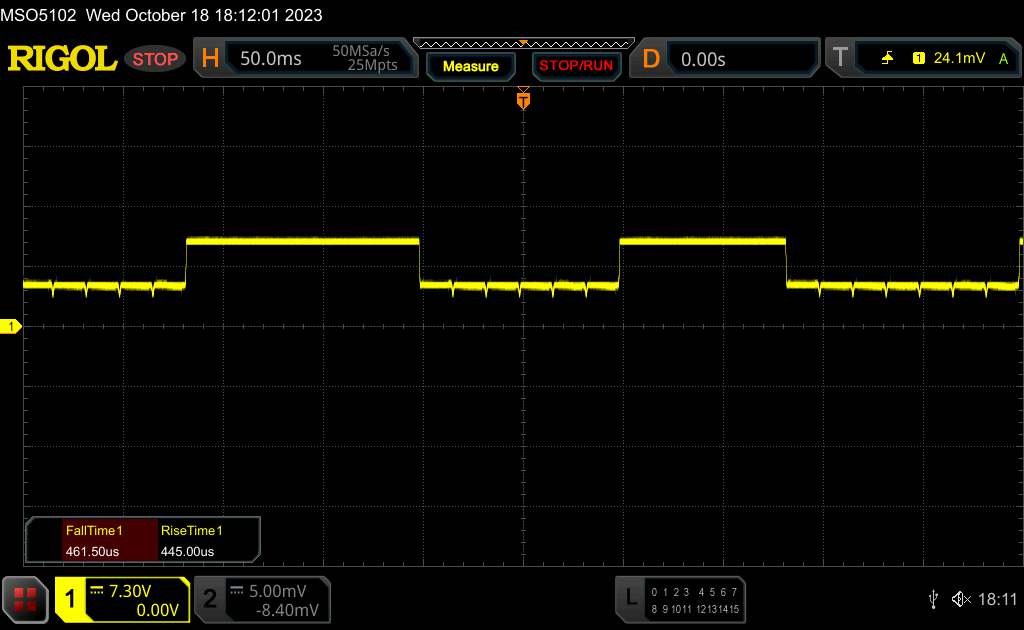This screenshot has width=1024, height=630.
Task: Click the 18:11 clock display
Action: pyautogui.click(x=997, y=599)
